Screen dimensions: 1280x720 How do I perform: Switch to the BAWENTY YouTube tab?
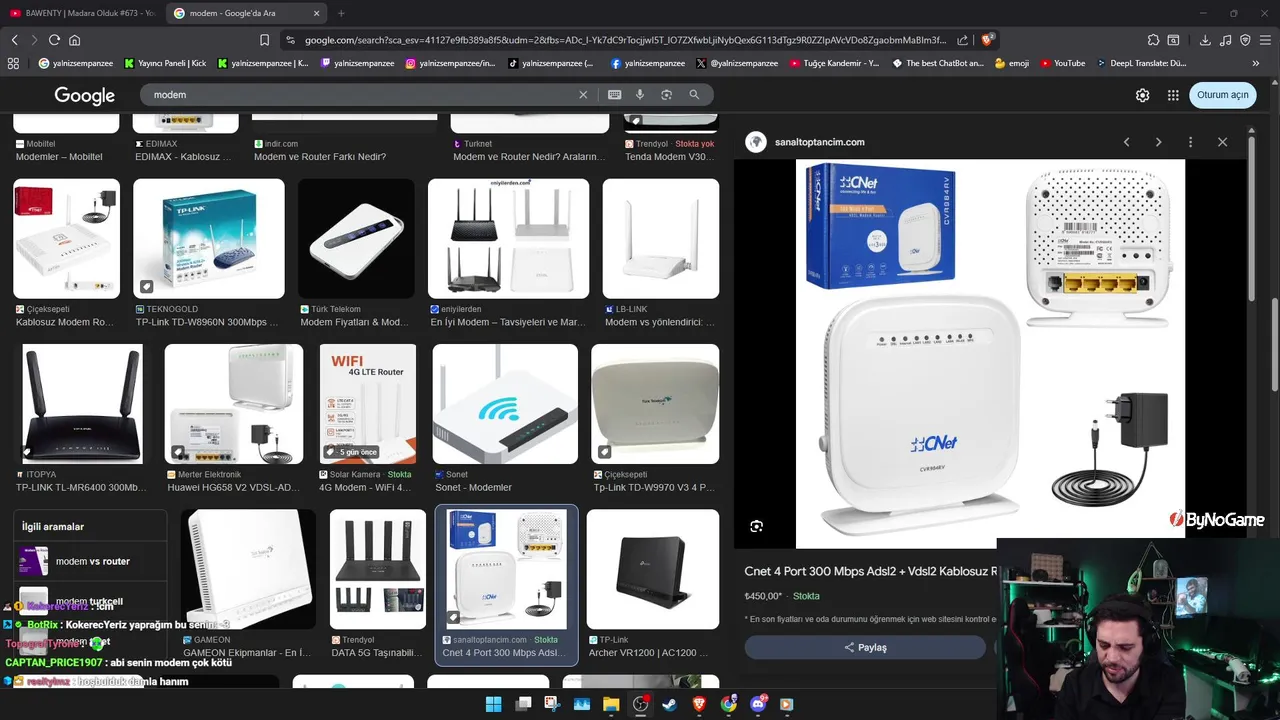pos(82,13)
